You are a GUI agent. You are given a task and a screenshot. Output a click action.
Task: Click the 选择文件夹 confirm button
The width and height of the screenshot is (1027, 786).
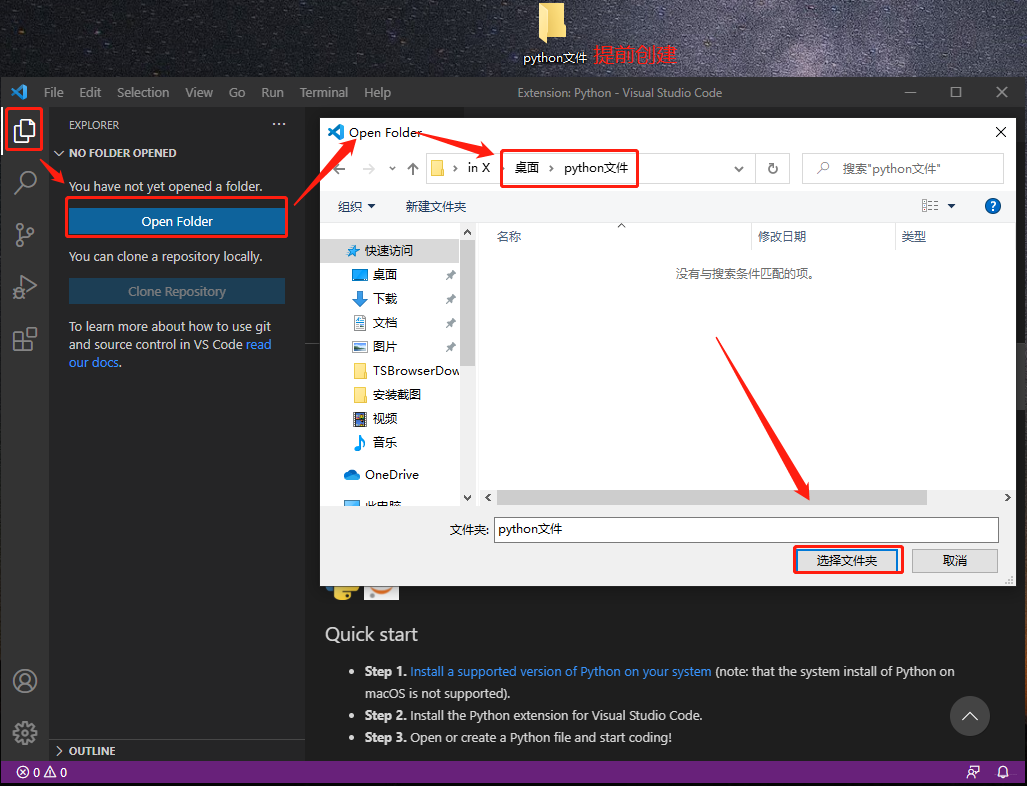(847, 560)
